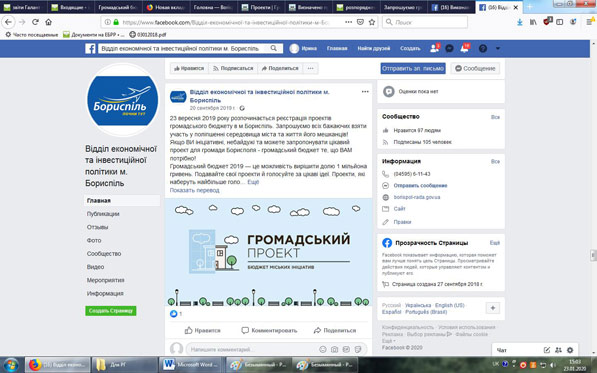This screenshot has width=597, height=373.
Task: Open Сообщество in the page sidebar
Action: [104, 254]
